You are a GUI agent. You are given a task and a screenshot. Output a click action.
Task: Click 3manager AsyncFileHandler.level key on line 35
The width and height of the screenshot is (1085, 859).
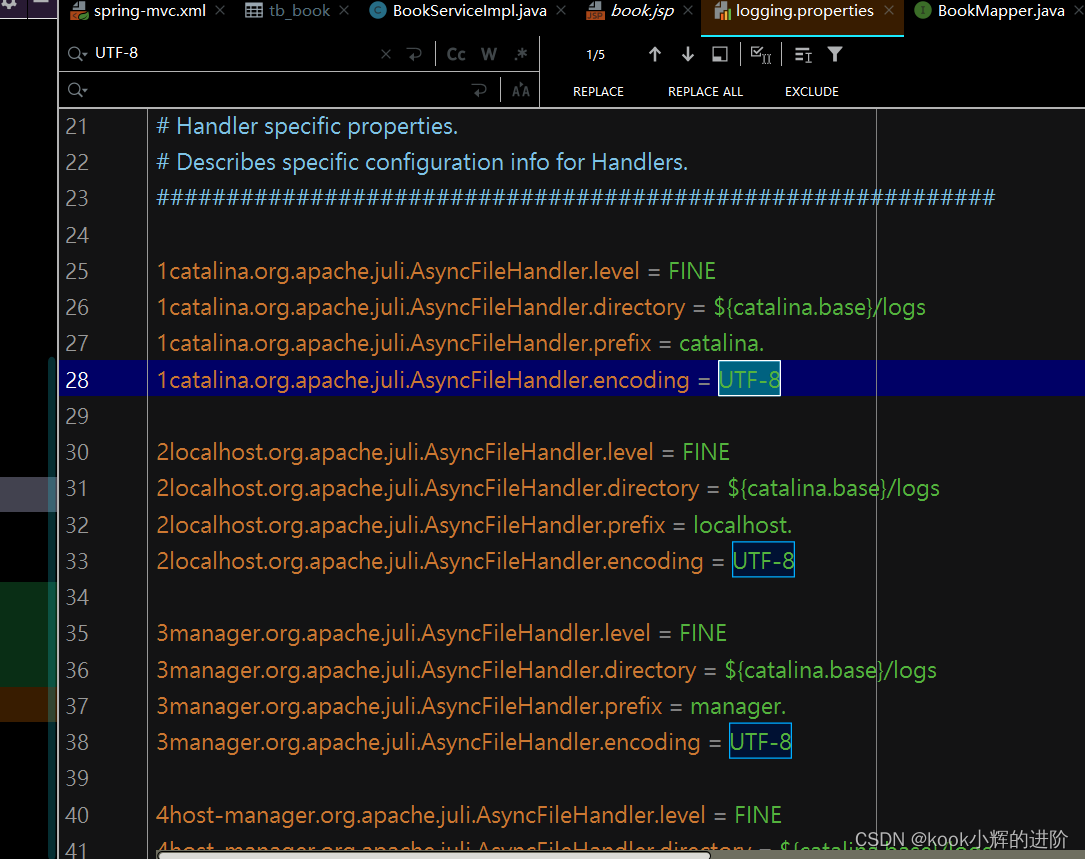pyautogui.click(x=403, y=633)
